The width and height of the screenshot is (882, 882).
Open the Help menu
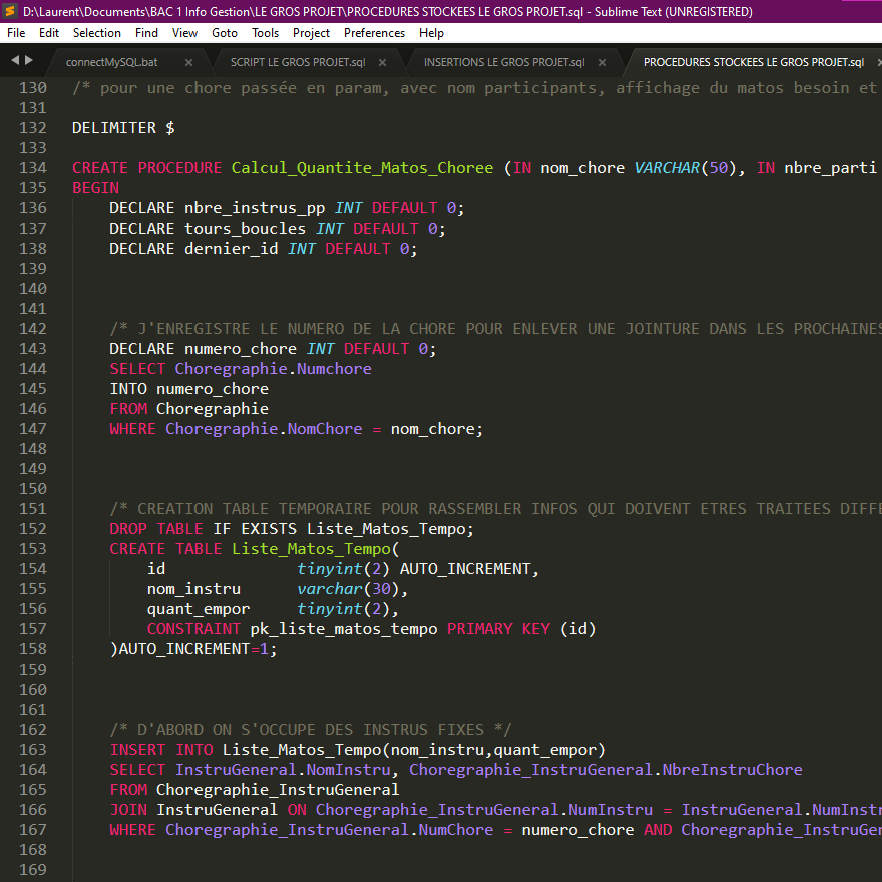tap(431, 33)
